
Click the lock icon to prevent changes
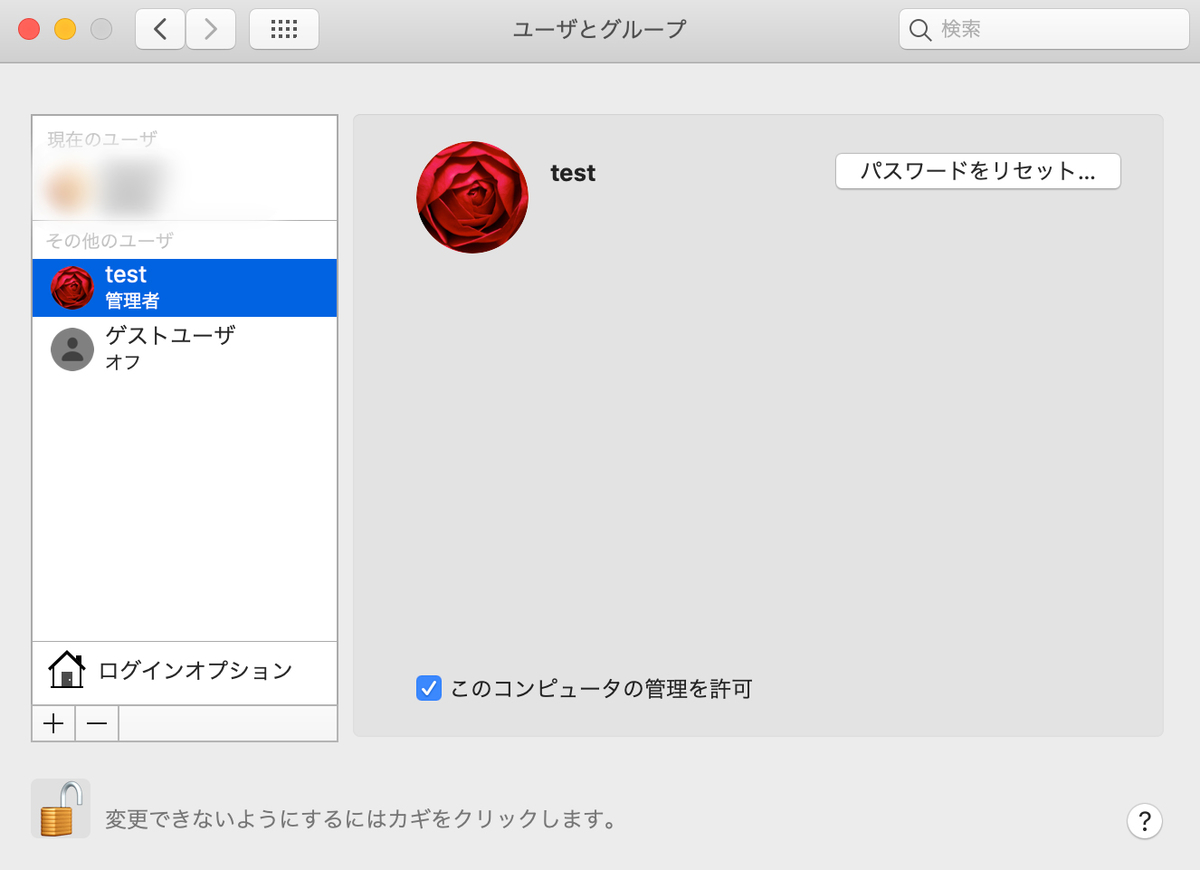pyautogui.click(x=61, y=808)
